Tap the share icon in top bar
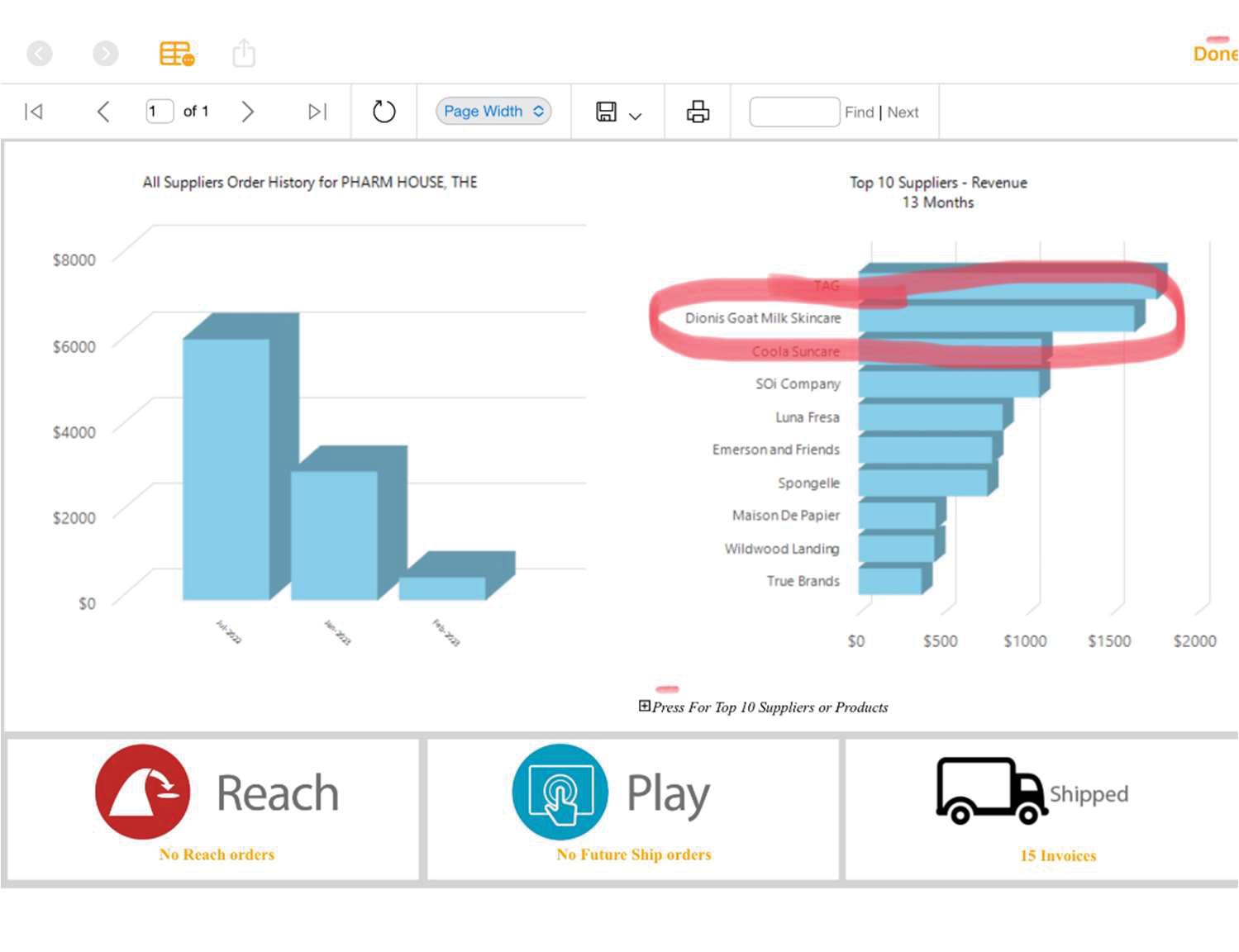 pyautogui.click(x=244, y=53)
